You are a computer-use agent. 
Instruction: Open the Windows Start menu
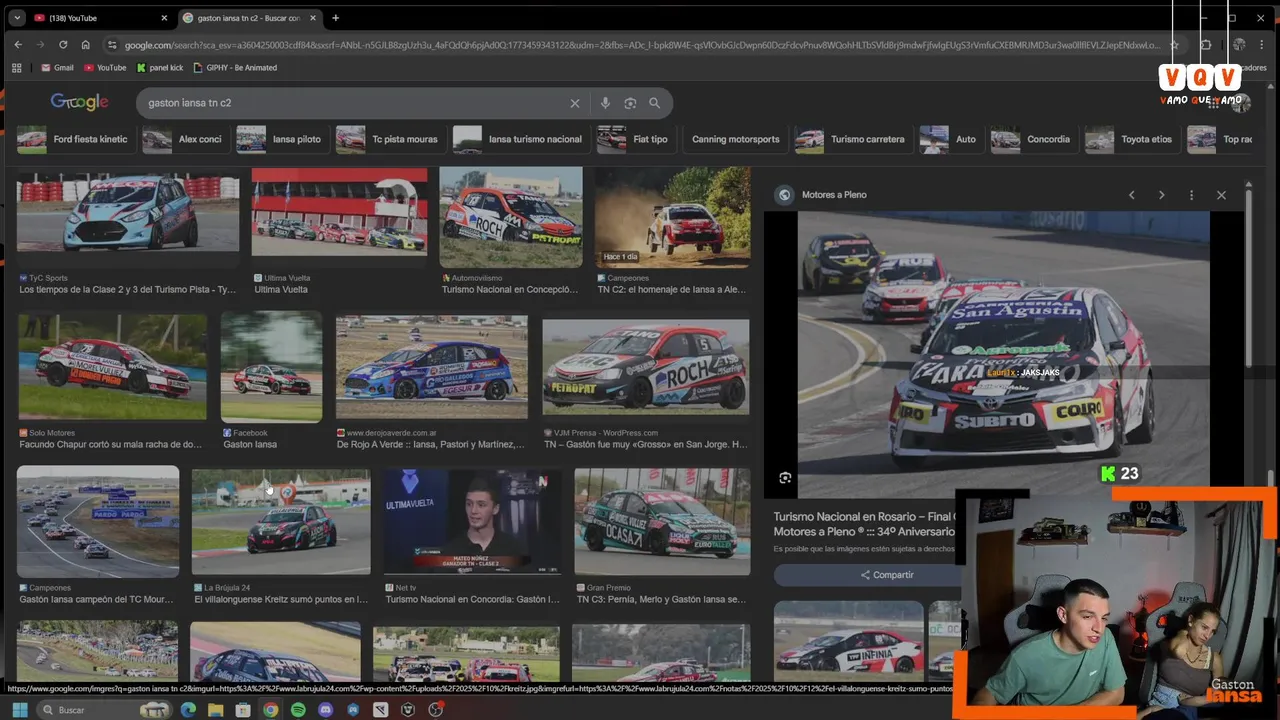point(19,710)
